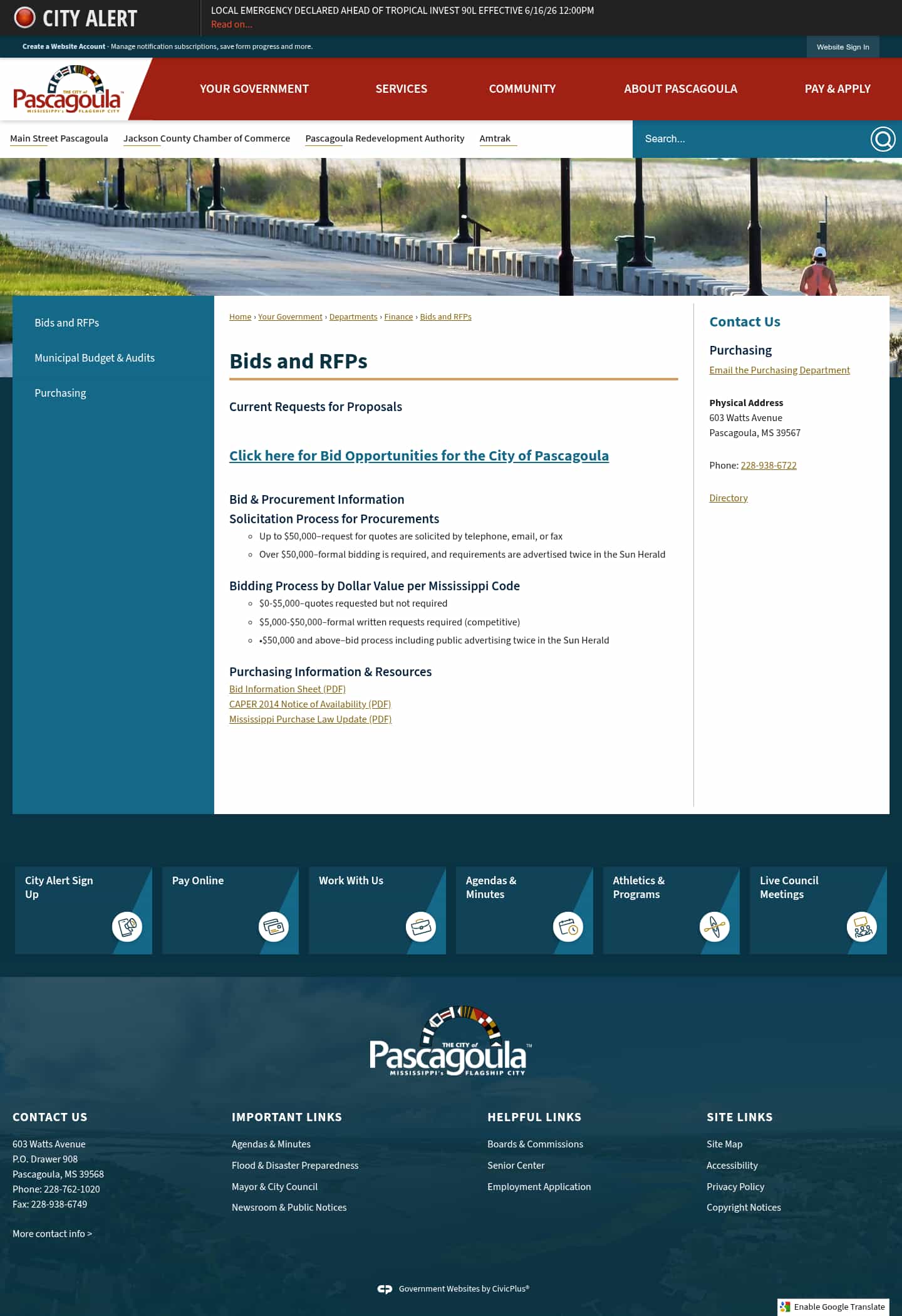Open the Site Map link

[725, 1144]
